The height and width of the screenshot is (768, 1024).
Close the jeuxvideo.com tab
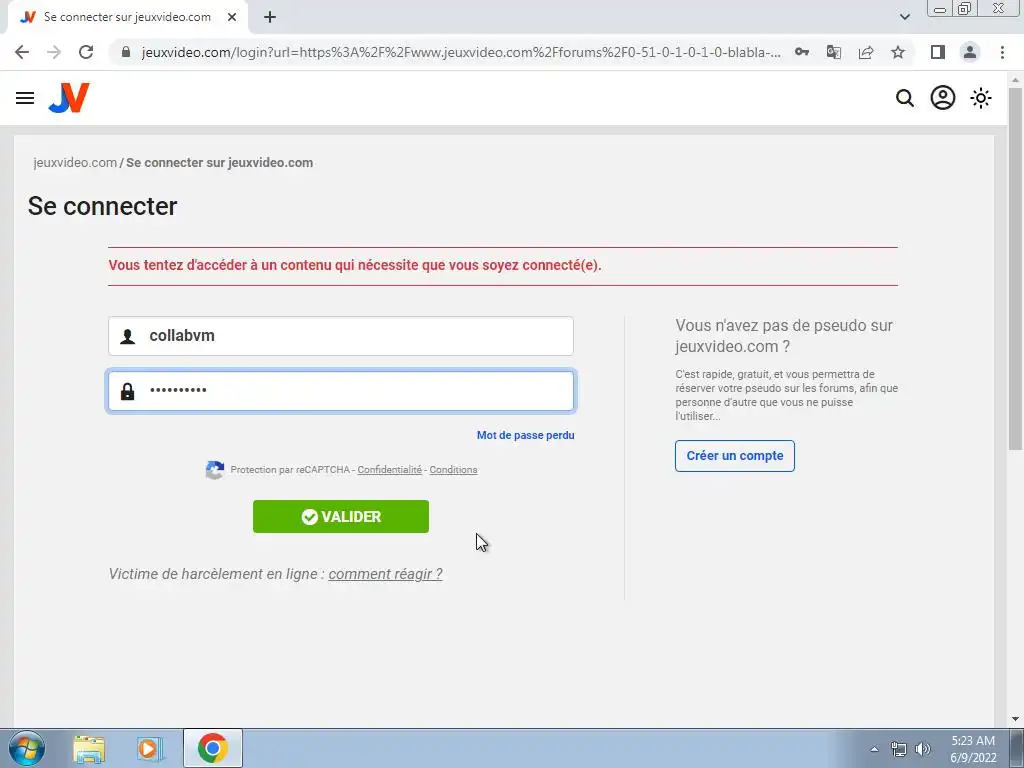[232, 18]
